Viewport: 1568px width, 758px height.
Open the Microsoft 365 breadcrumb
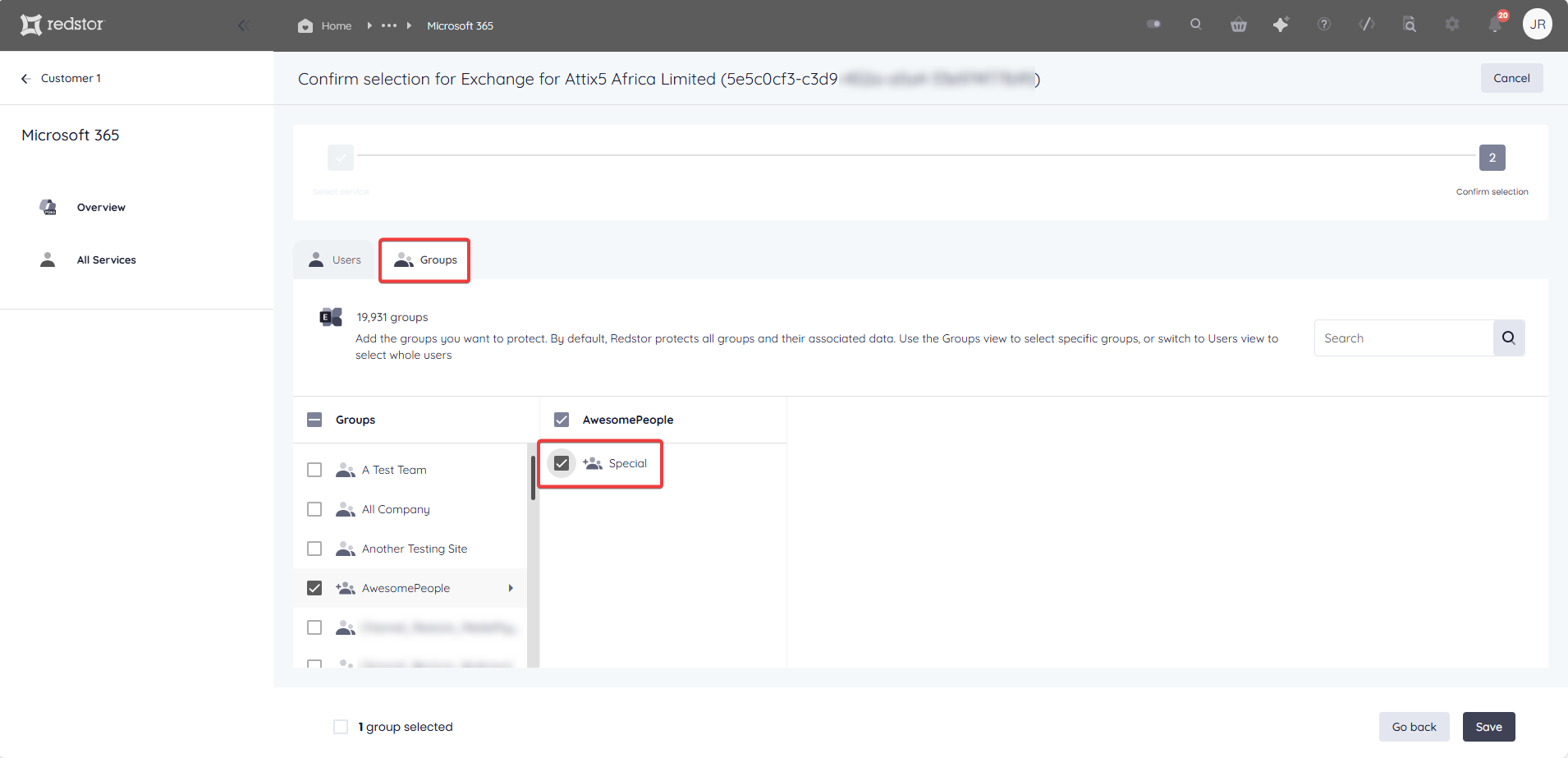460,25
